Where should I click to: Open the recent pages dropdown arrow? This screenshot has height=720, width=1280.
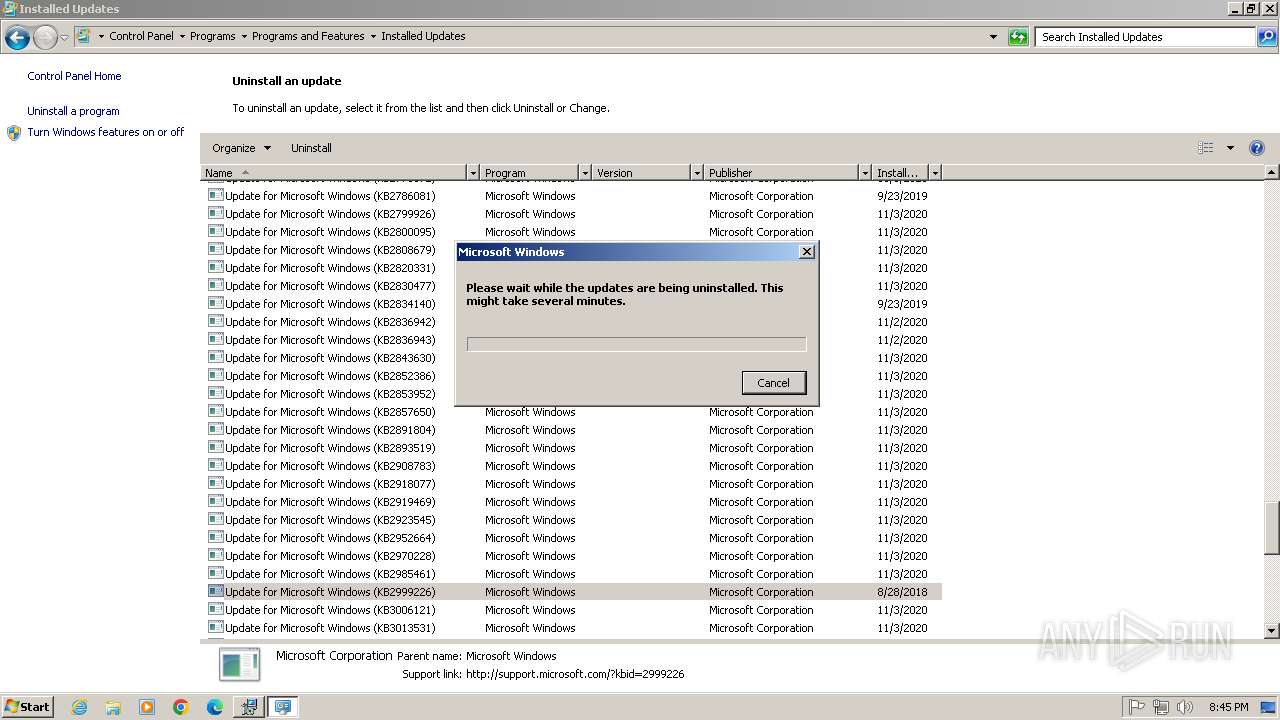[x=65, y=38]
